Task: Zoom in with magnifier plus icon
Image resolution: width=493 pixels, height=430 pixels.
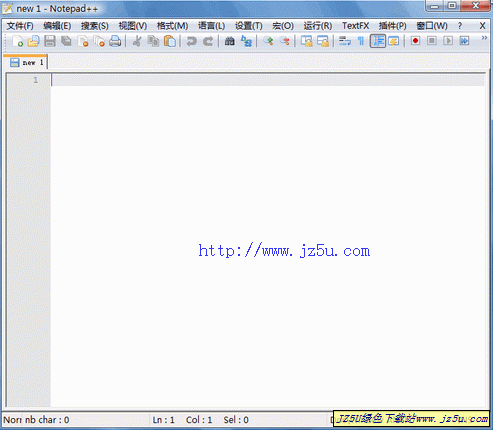Action: tap(268, 41)
